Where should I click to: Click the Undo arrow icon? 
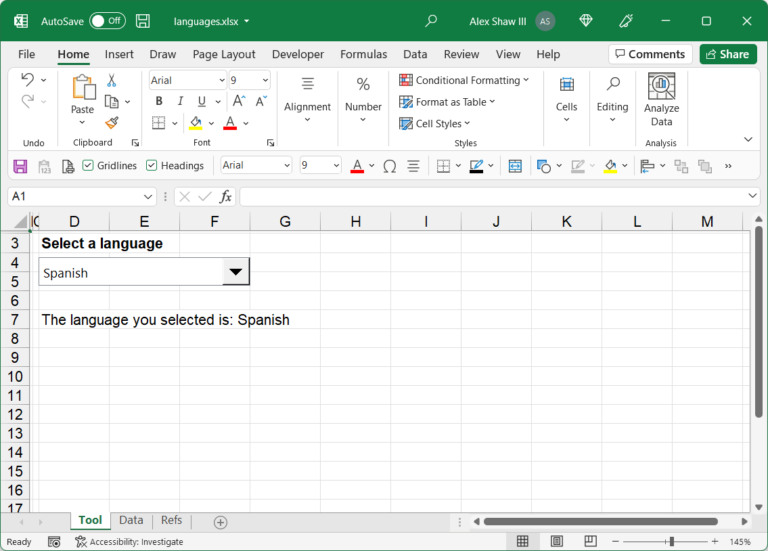pyautogui.click(x=27, y=79)
